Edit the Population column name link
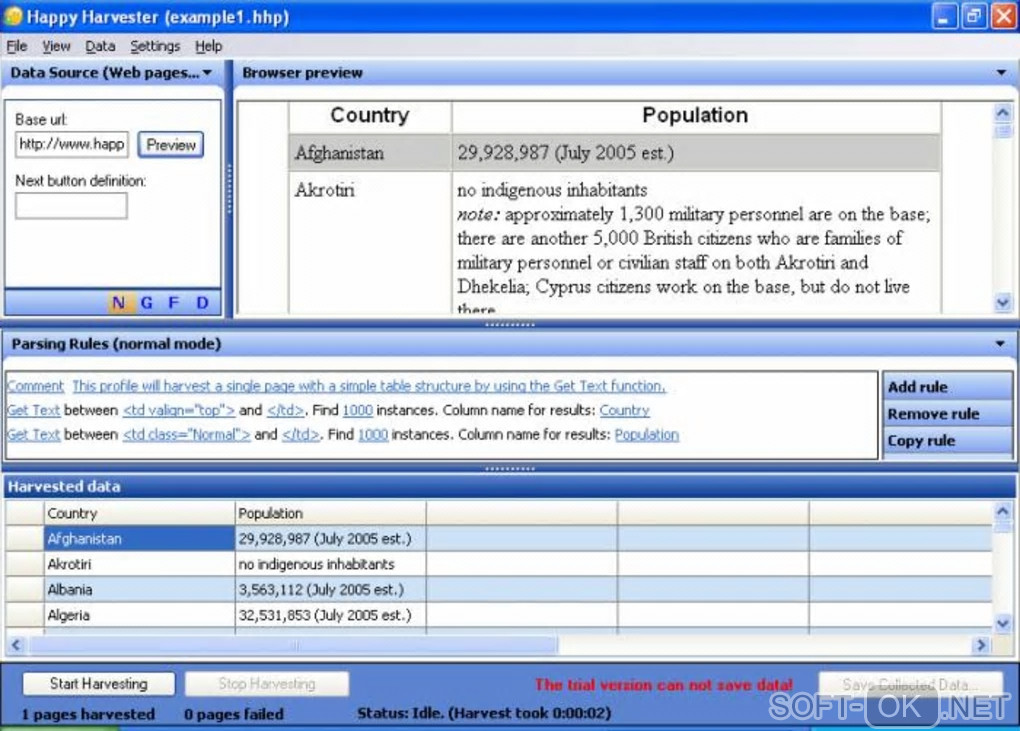The height and width of the screenshot is (731, 1020). [647, 434]
